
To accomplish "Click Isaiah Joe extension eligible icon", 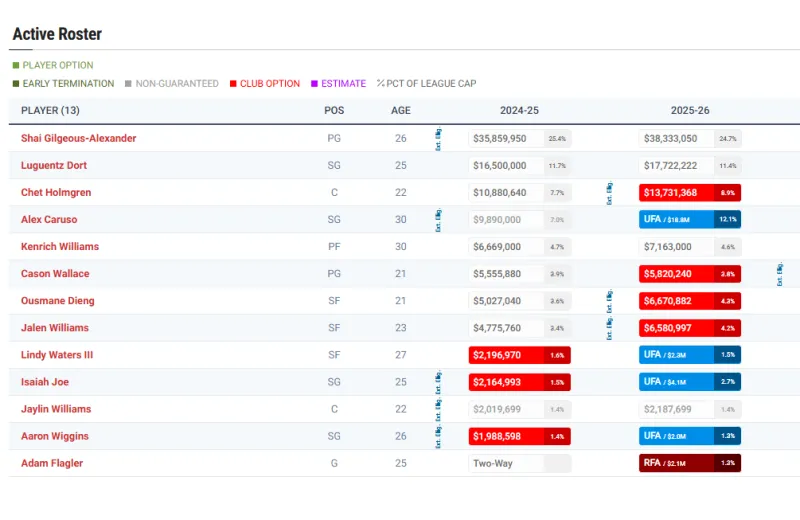I will (x=438, y=382).
